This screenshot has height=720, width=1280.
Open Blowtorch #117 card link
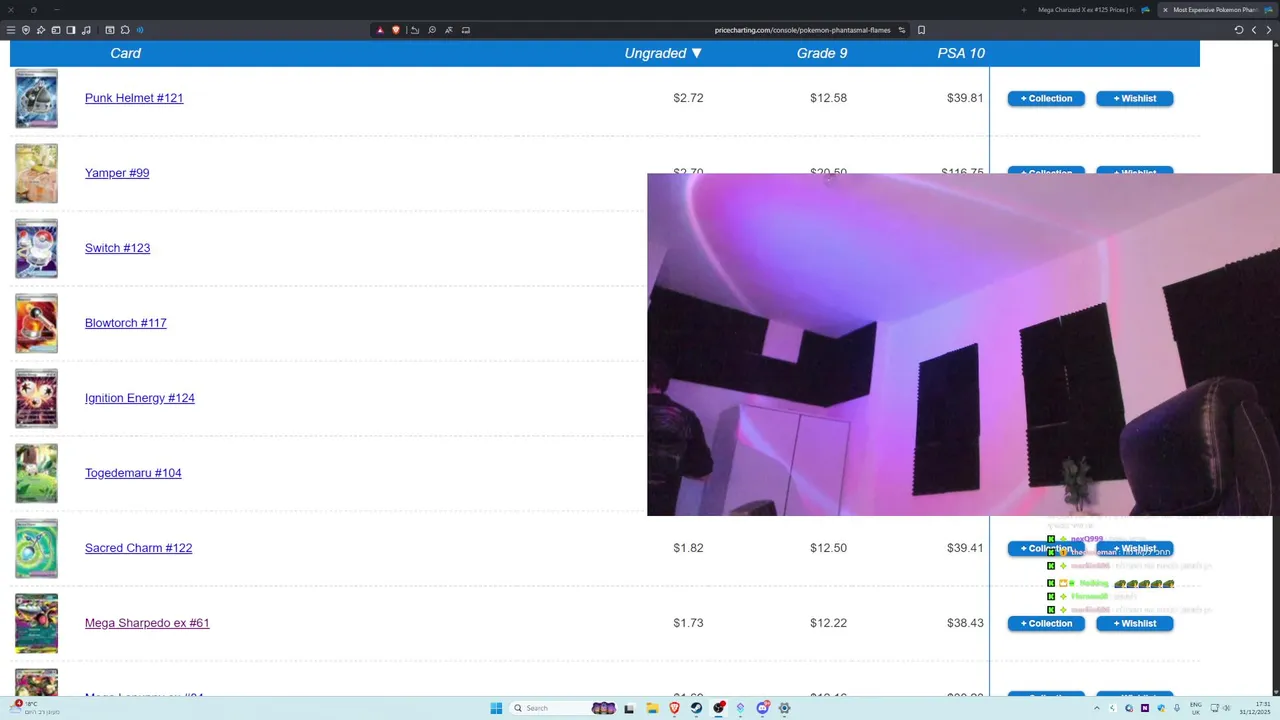pyautogui.click(x=125, y=323)
